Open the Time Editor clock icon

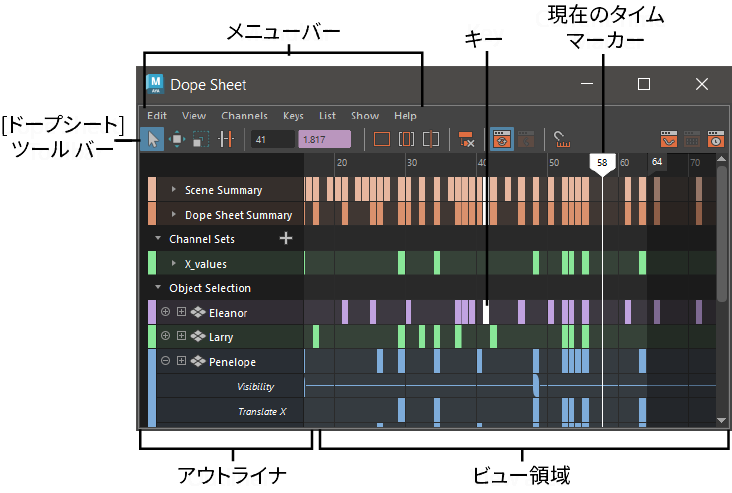click(x=715, y=139)
